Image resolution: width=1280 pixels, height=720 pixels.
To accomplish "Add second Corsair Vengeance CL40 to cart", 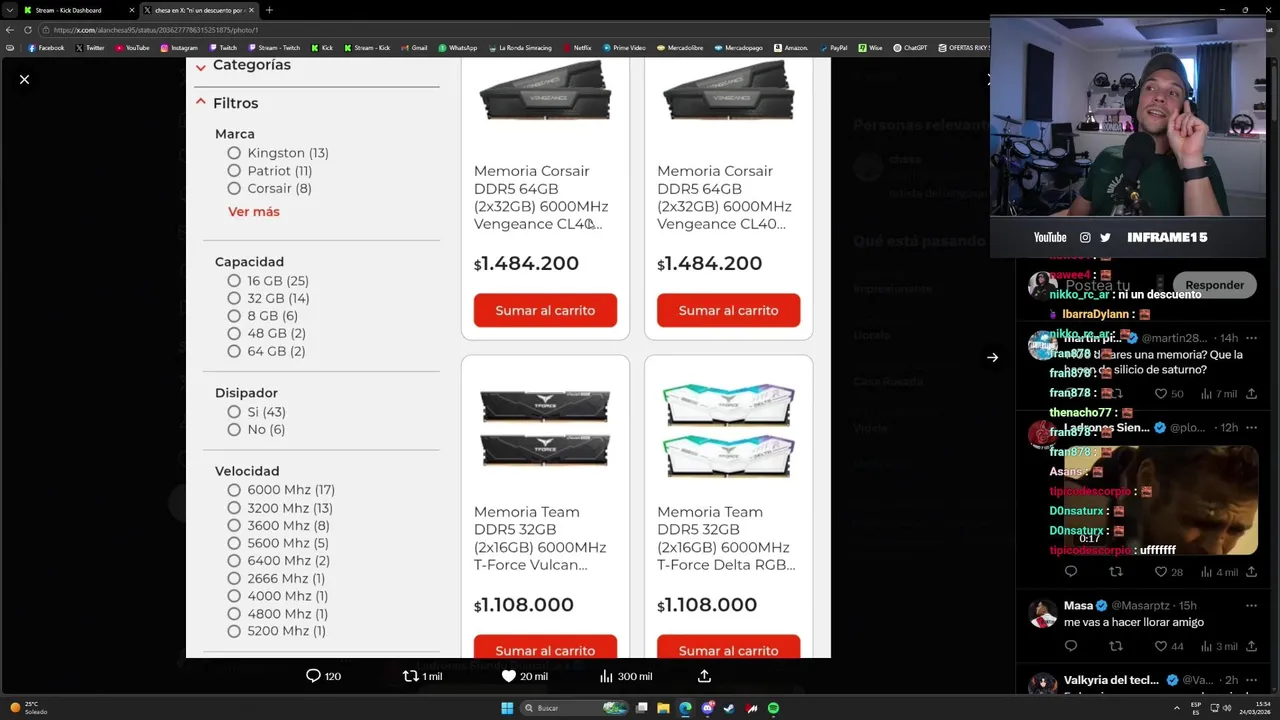I will coord(728,310).
